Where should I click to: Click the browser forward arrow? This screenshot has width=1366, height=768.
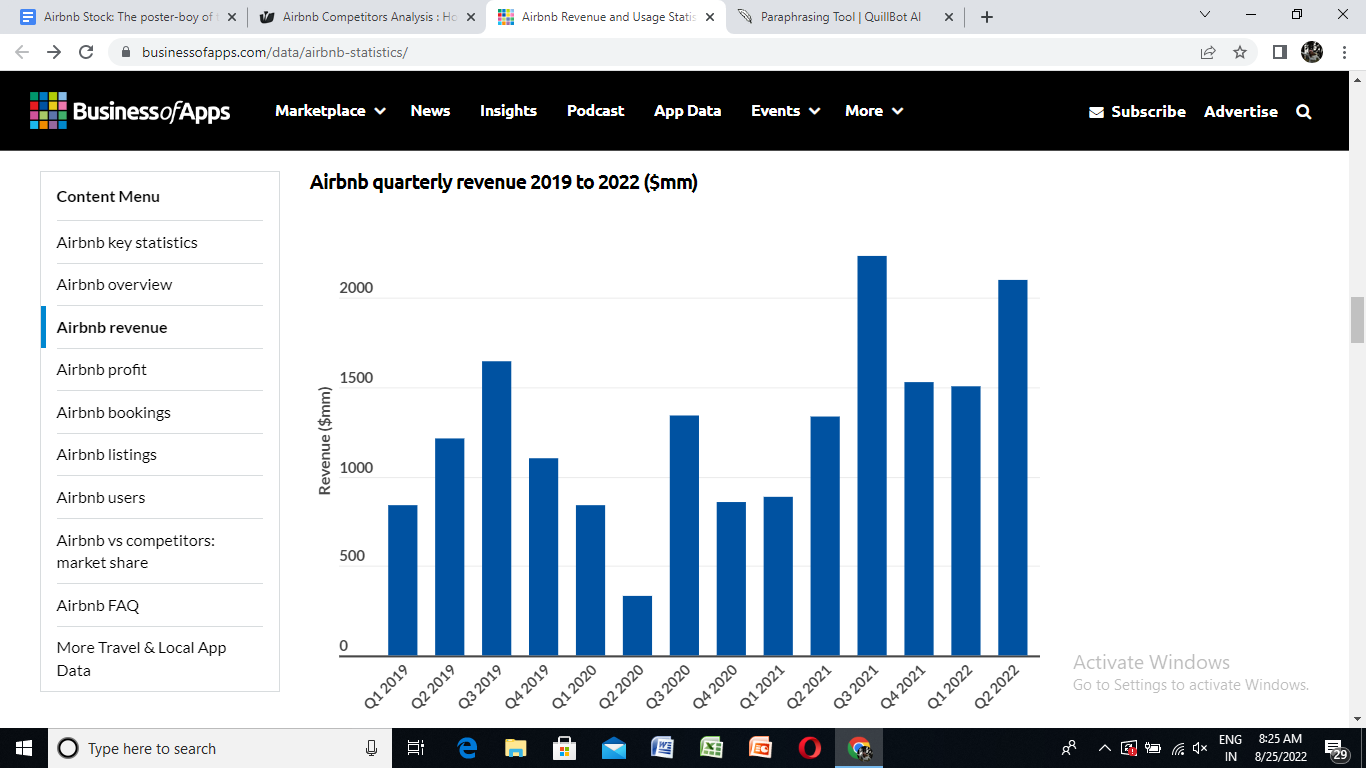pos(54,52)
